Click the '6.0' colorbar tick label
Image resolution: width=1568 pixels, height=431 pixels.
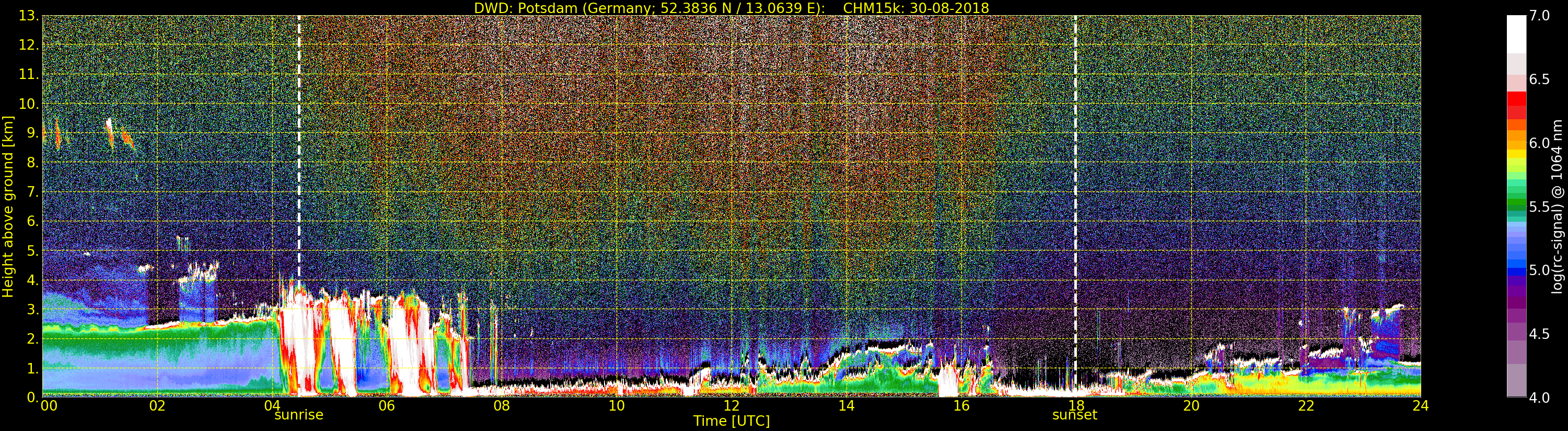point(1539,143)
